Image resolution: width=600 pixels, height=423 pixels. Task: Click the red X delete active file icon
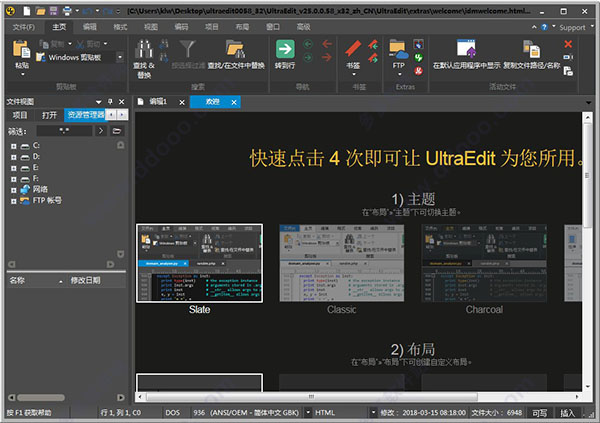(x=568, y=44)
